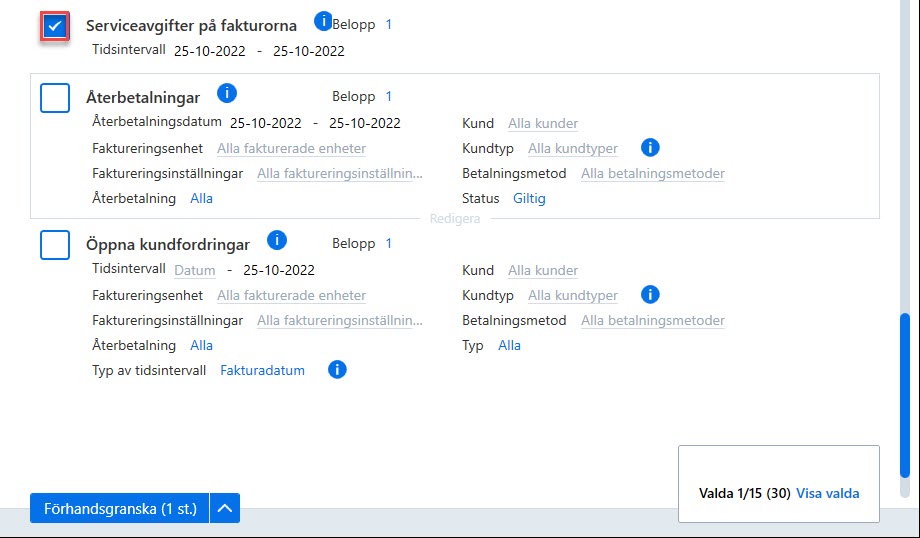Open the Visa valda link

827,493
